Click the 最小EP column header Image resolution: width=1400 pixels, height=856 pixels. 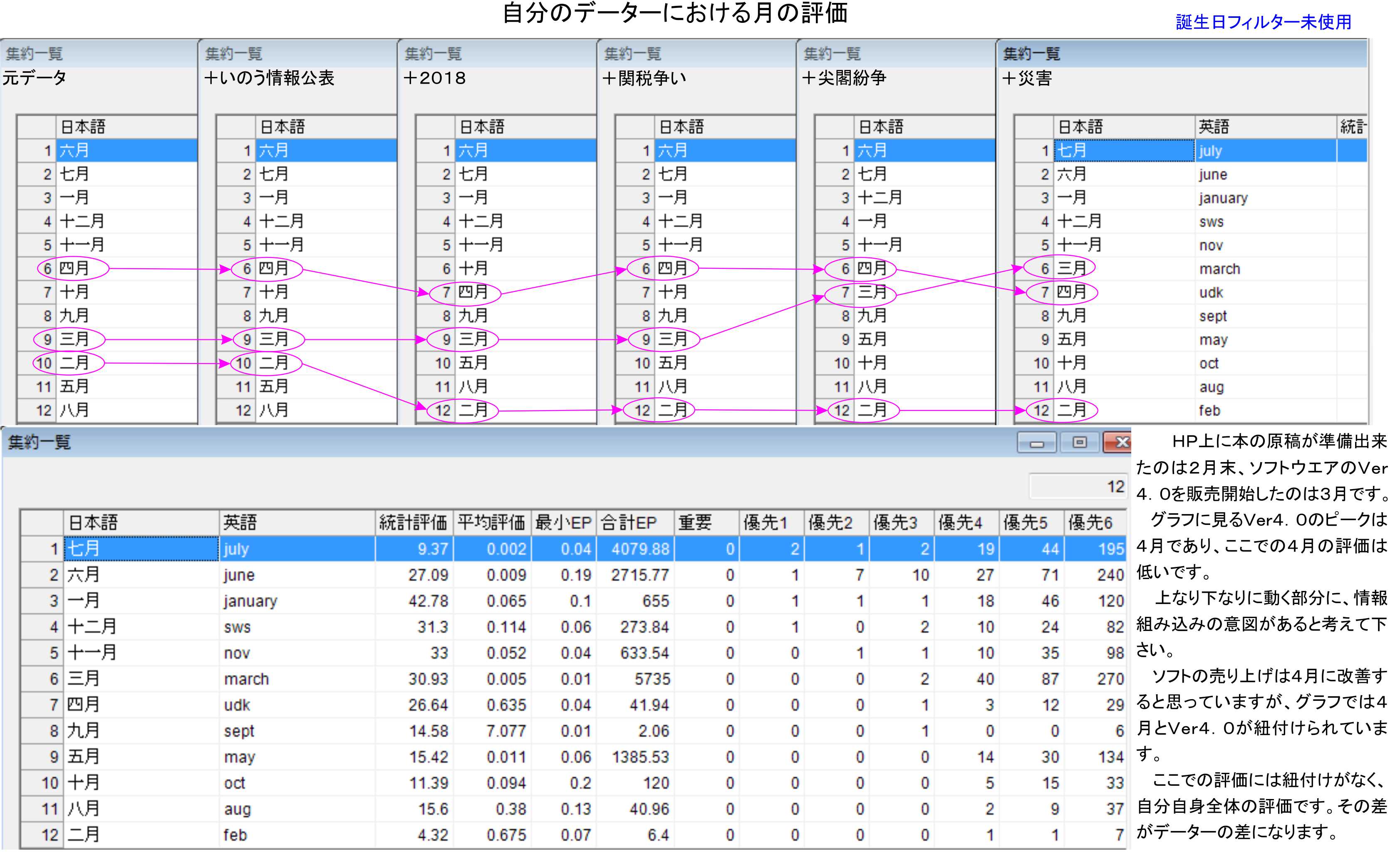click(x=563, y=522)
